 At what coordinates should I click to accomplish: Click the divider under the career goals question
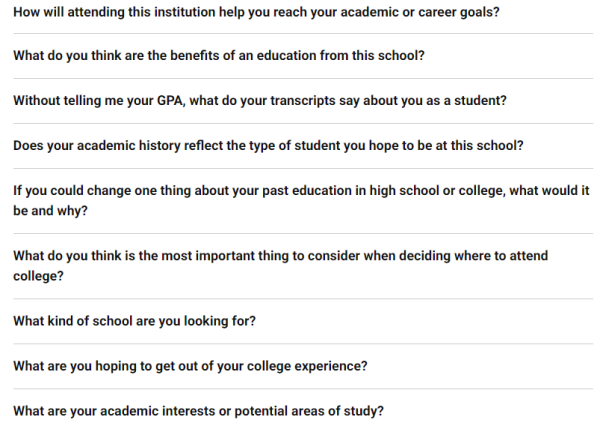[303, 34]
